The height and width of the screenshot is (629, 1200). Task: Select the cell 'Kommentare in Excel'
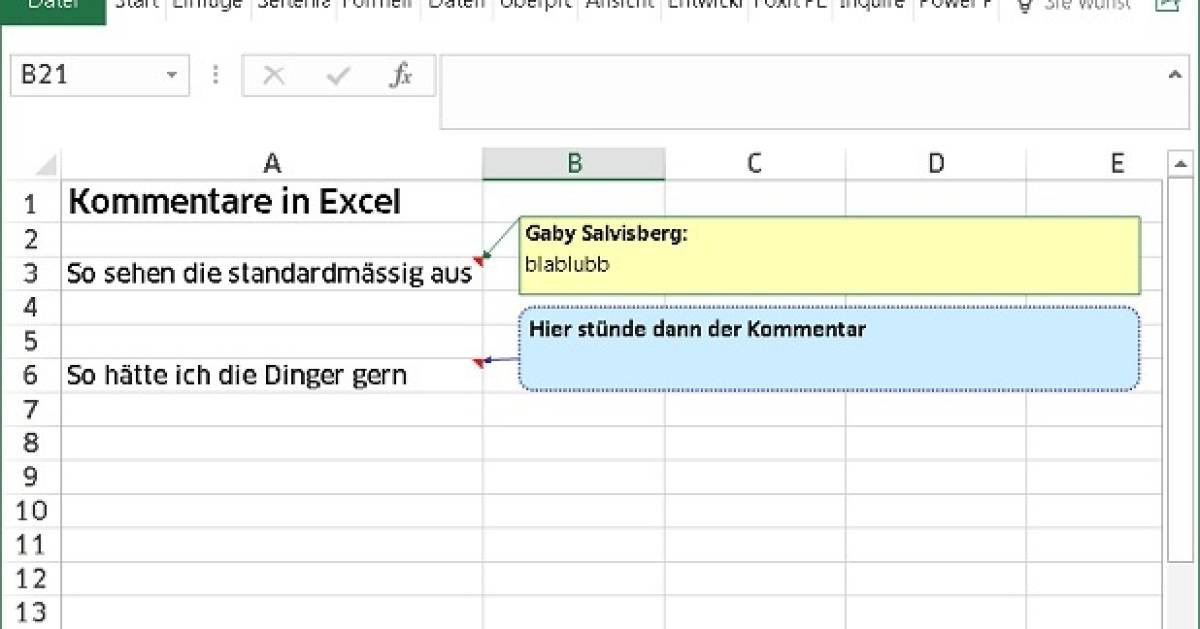(272, 203)
